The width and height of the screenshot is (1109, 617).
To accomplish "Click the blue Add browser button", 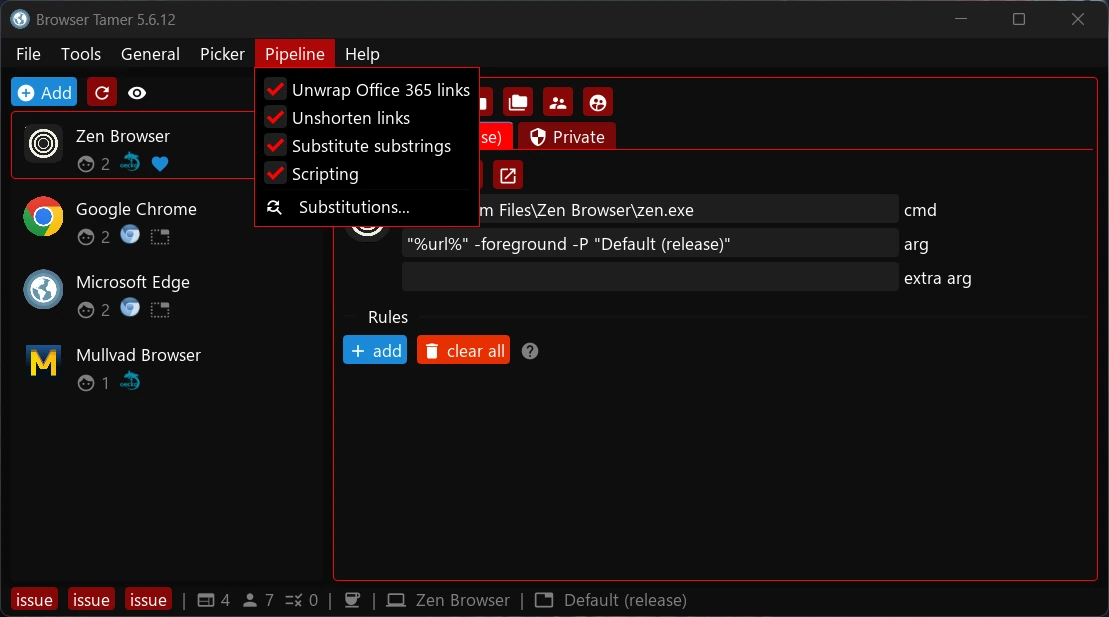I will click(x=44, y=93).
